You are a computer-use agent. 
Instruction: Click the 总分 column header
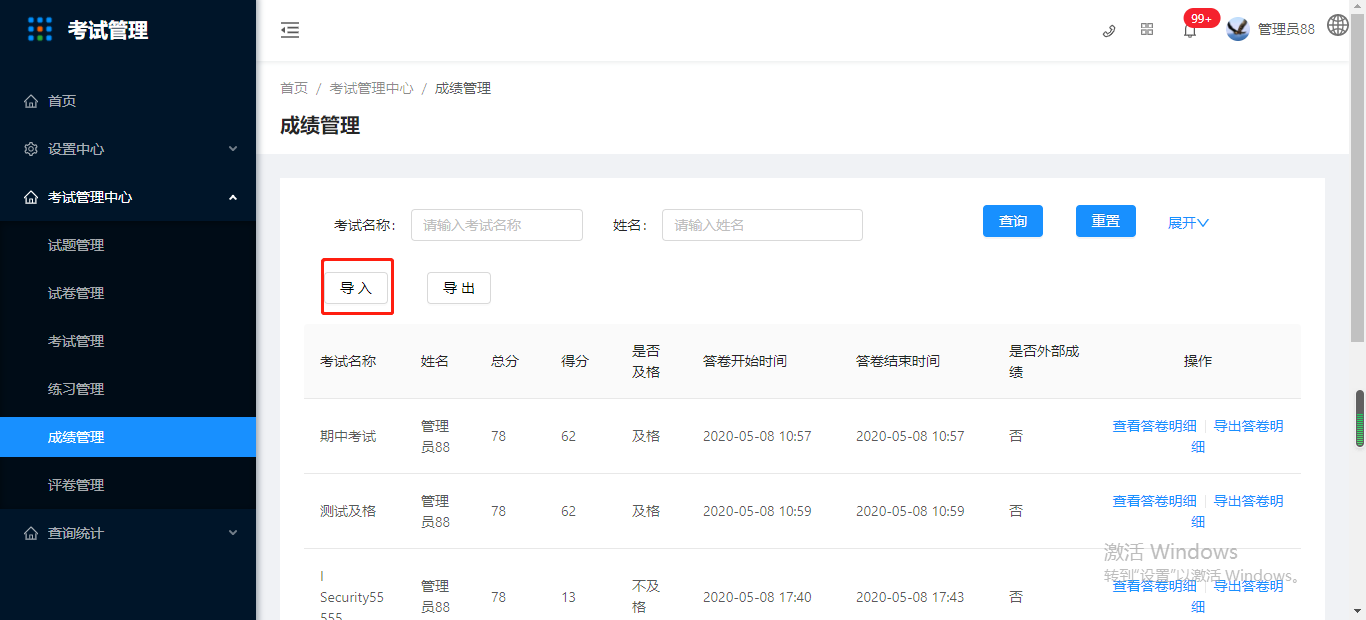[505, 361]
